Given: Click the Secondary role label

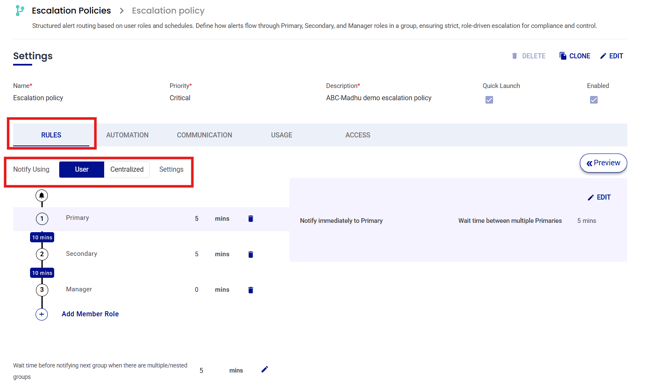Looking at the screenshot, I should tap(81, 254).
